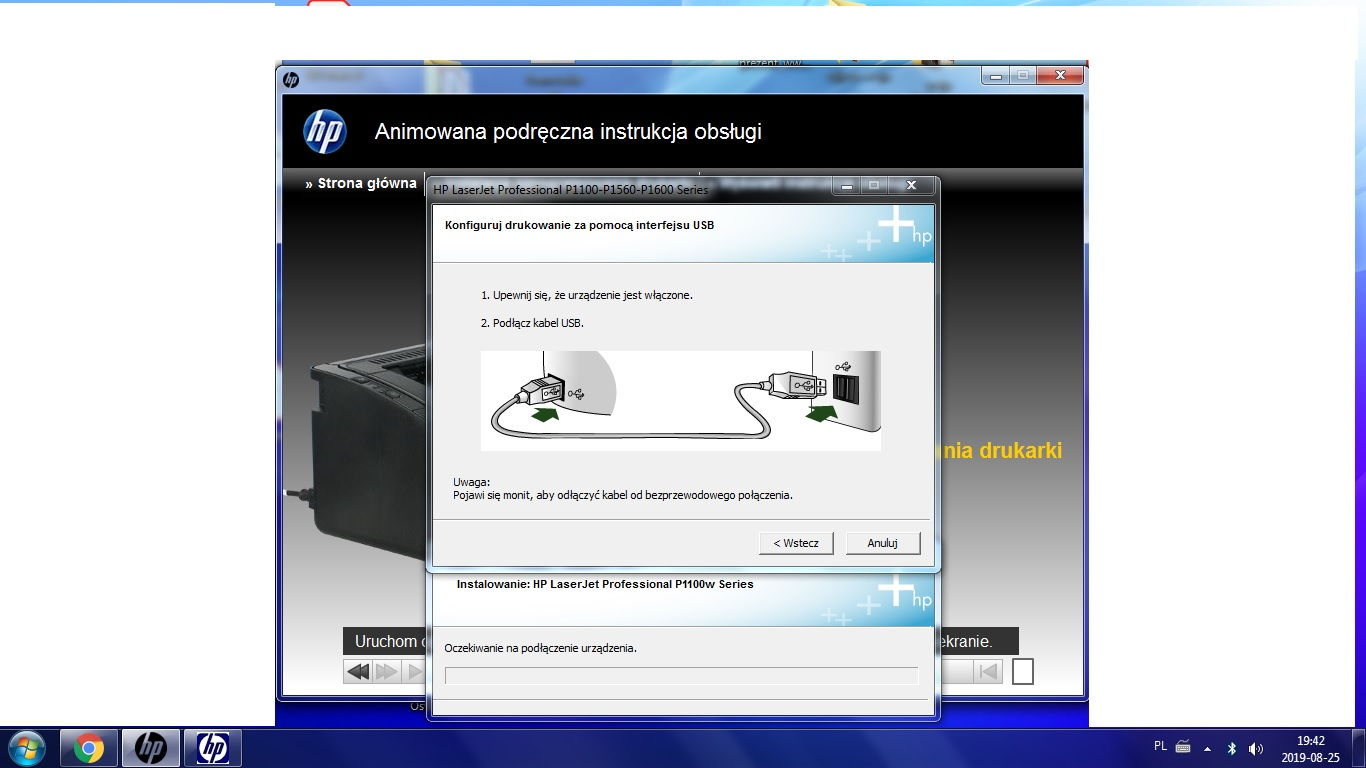The image size is (1366, 768).
Task: Click the small HP icon in the guide title bar
Action: [291, 79]
